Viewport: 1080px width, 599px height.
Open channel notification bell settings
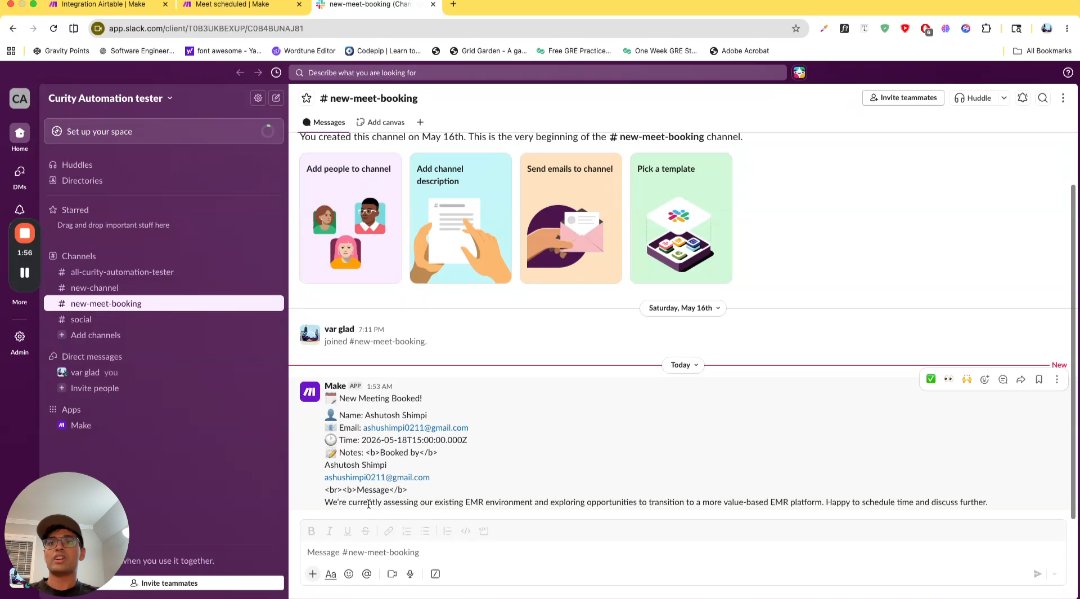[x=1022, y=98]
